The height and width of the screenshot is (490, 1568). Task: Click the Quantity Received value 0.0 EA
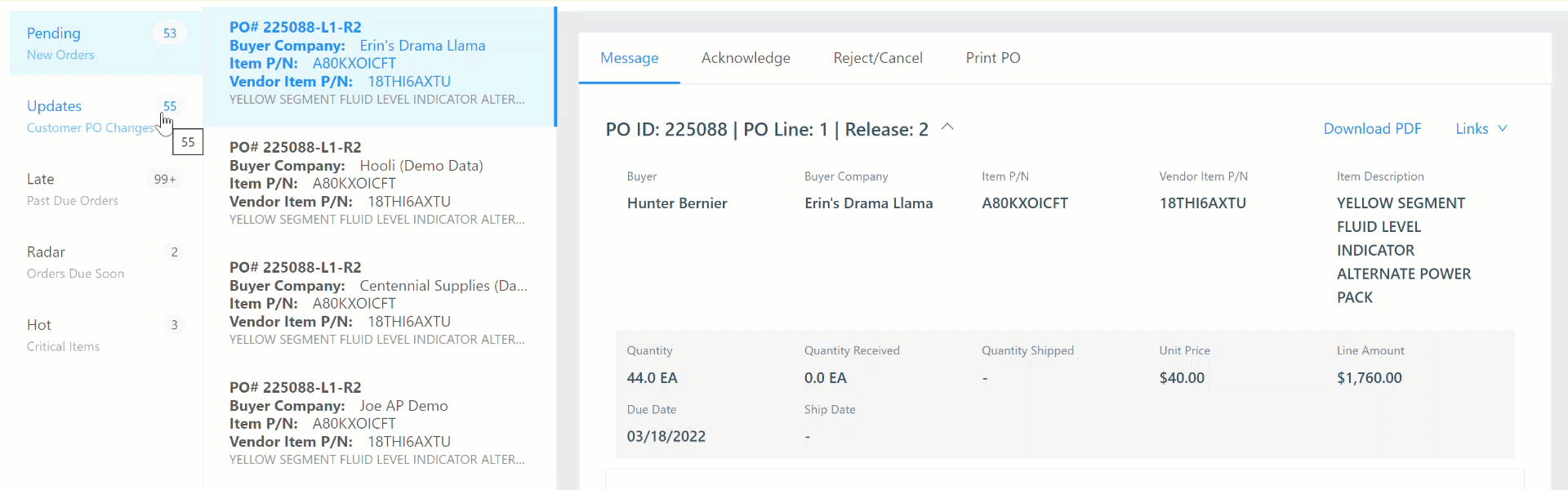[x=825, y=378]
